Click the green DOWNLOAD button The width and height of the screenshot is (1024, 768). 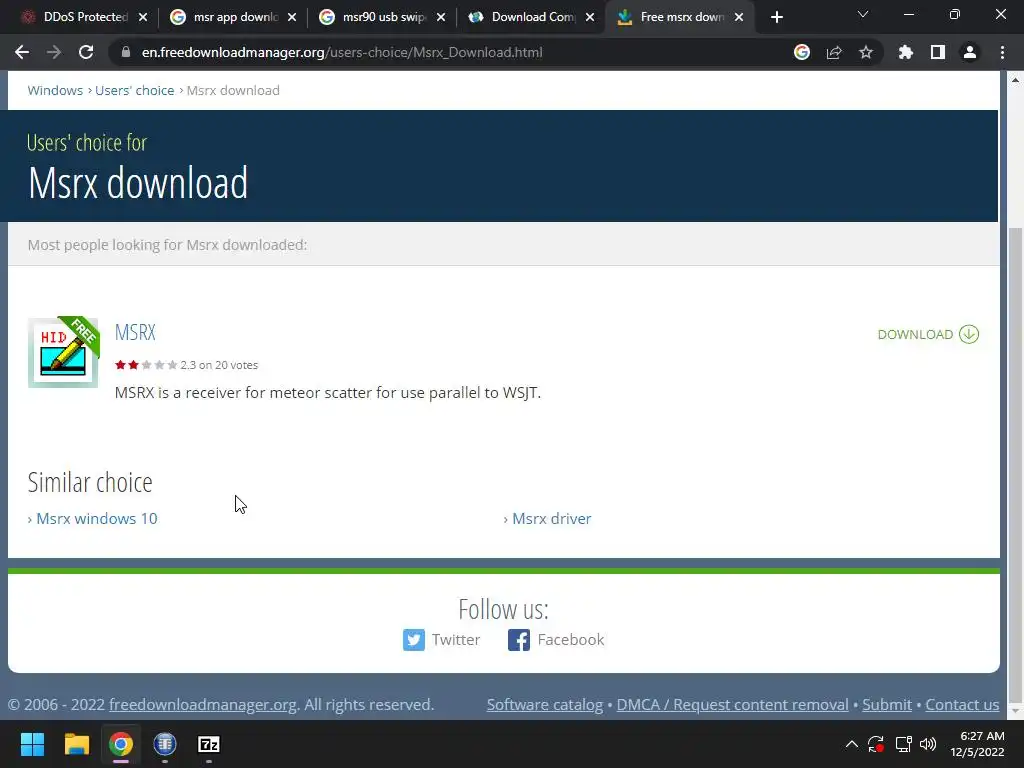pos(928,334)
